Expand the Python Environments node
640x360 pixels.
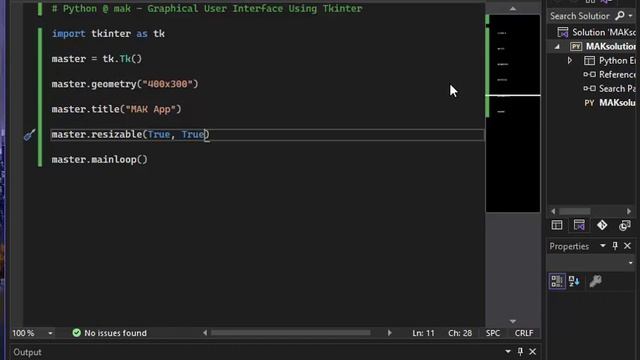[x=570, y=60]
